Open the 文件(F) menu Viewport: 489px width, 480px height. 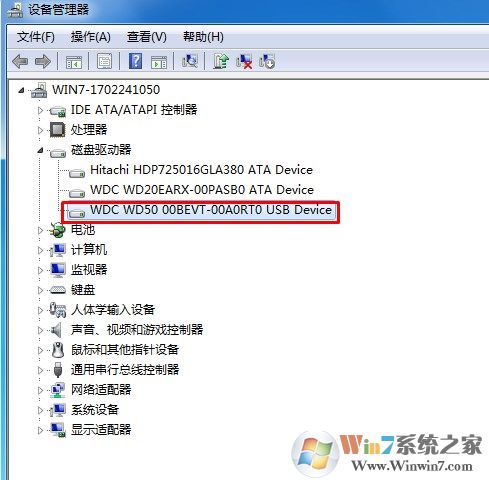click(36, 37)
